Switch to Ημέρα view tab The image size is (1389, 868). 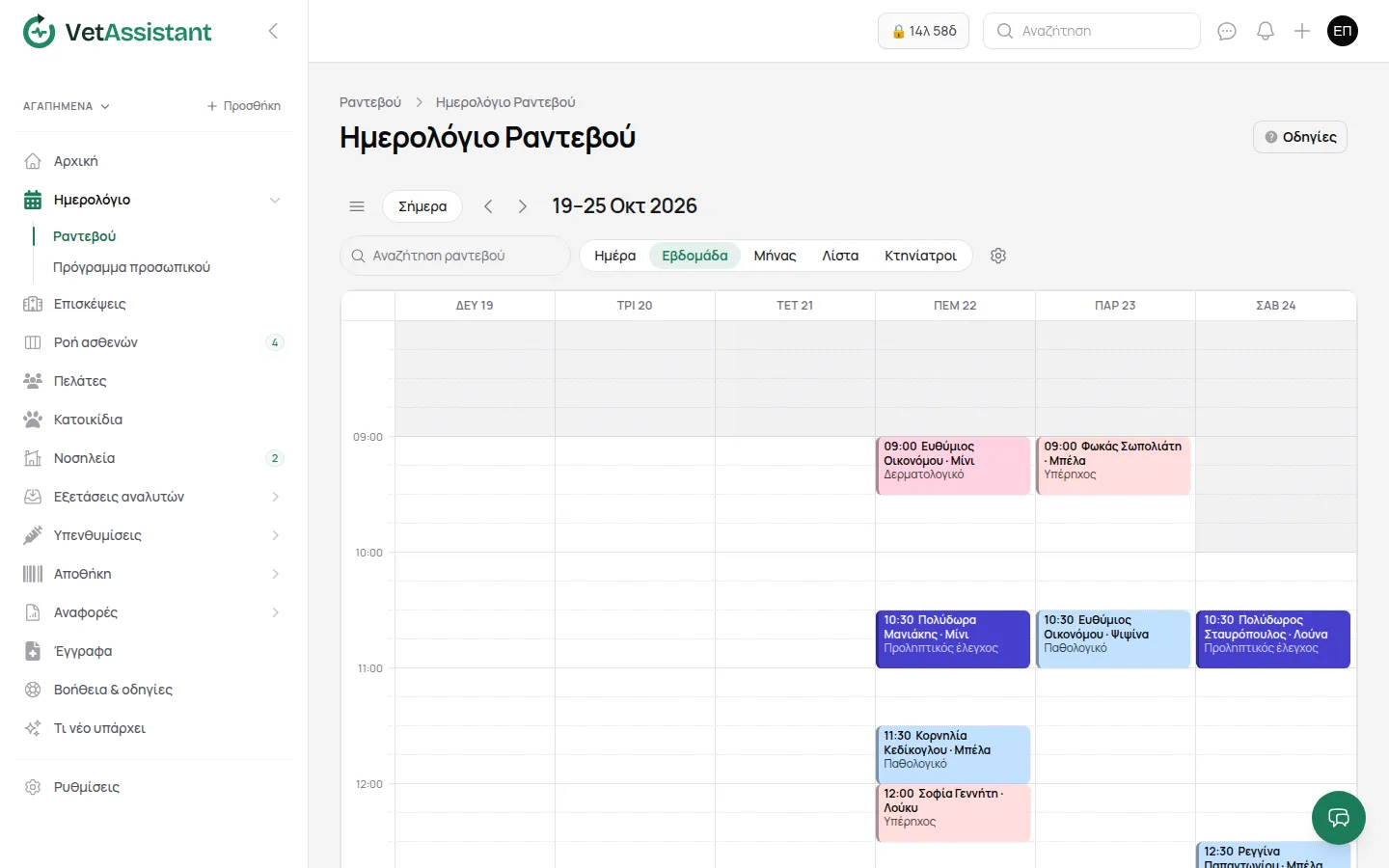(x=614, y=256)
